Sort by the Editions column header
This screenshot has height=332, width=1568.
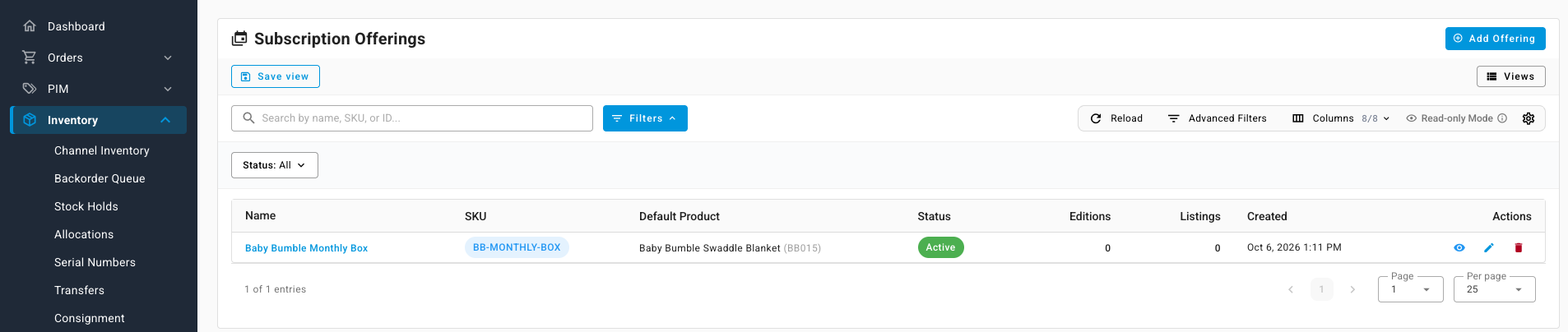point(1090,216)
